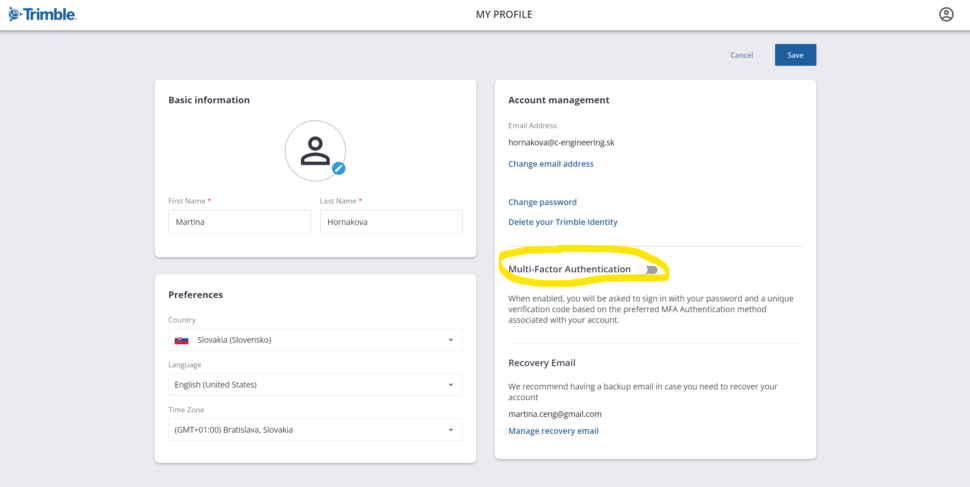Click the First Name input field
970x487 pixels.
click(239, 222)
